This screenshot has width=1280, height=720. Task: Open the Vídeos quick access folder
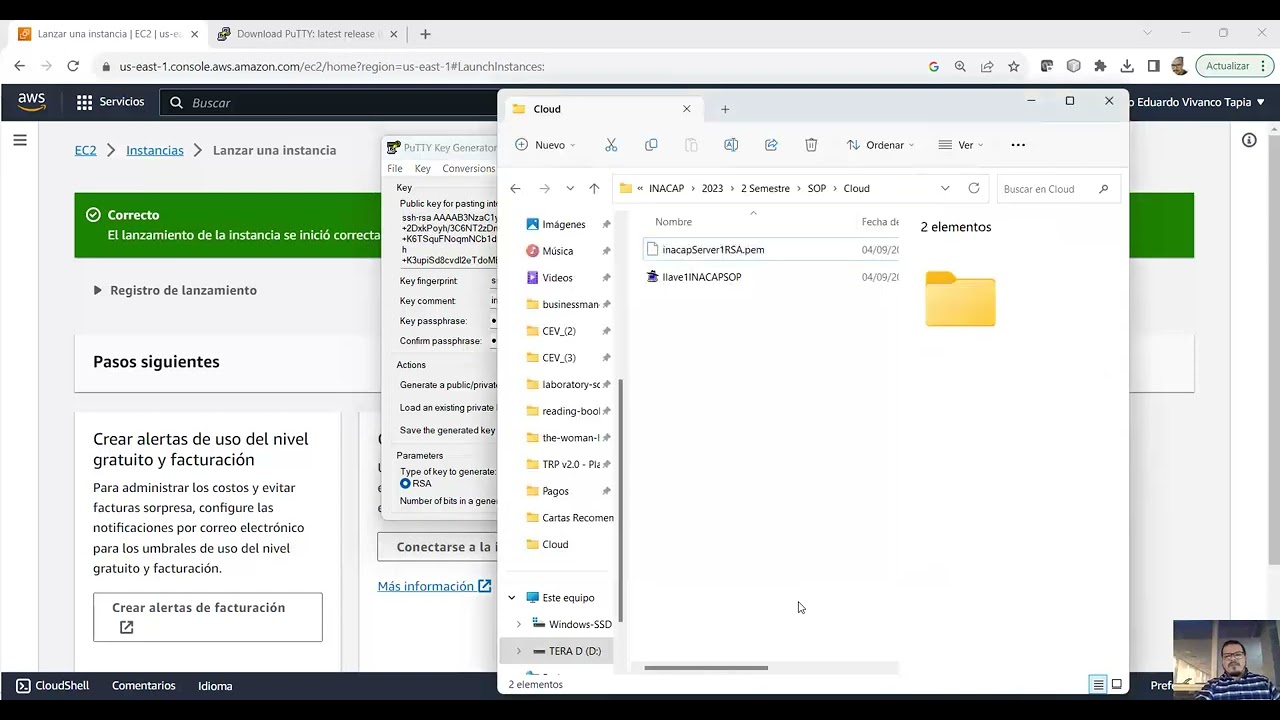point(557,277)
